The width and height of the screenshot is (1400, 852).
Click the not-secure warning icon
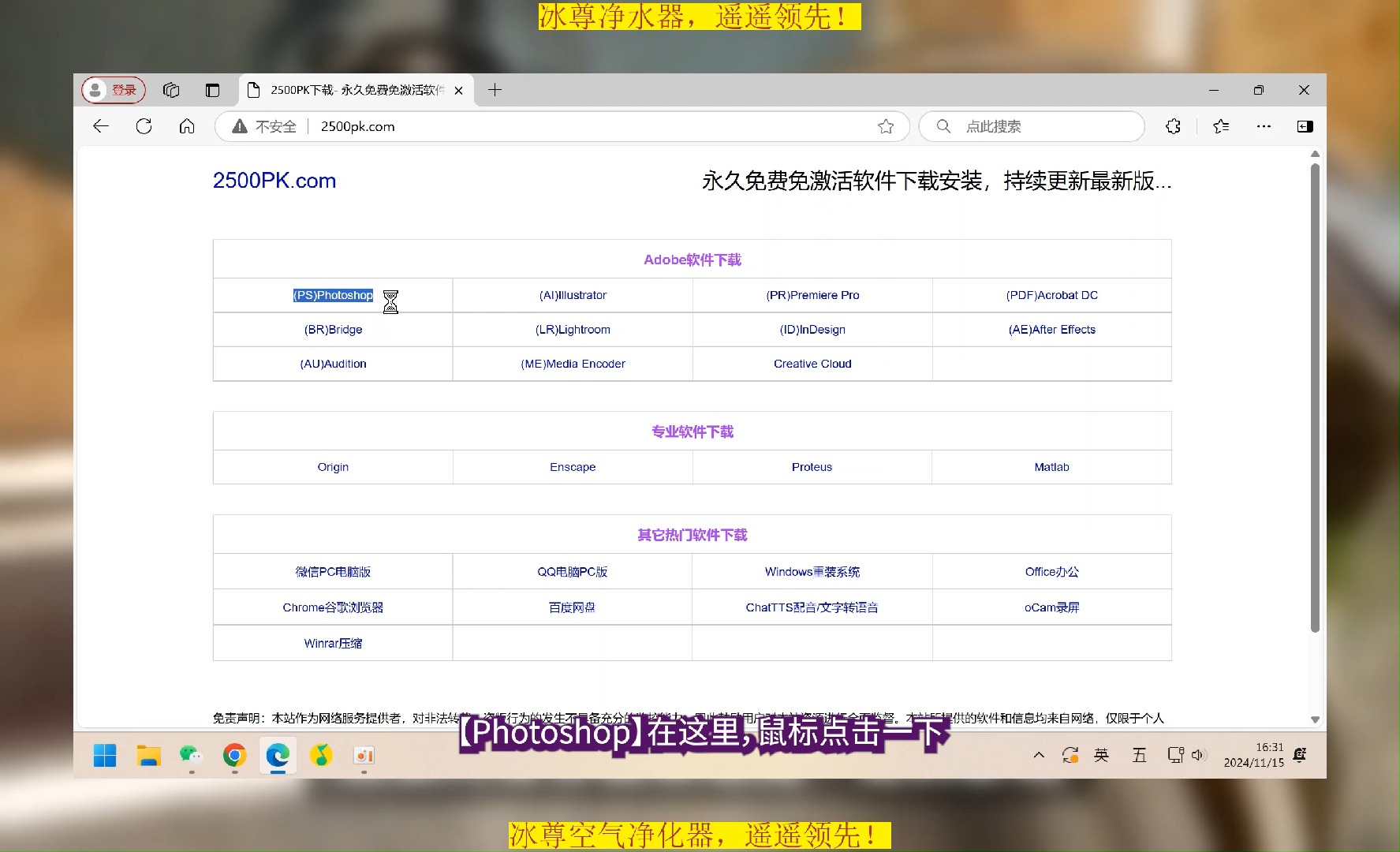[240, 126]
